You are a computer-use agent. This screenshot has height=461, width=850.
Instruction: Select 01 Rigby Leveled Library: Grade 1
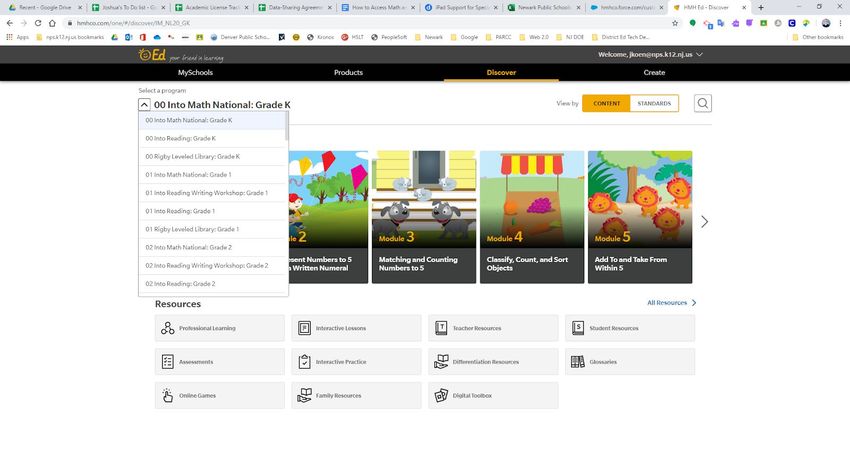point(212,229)
